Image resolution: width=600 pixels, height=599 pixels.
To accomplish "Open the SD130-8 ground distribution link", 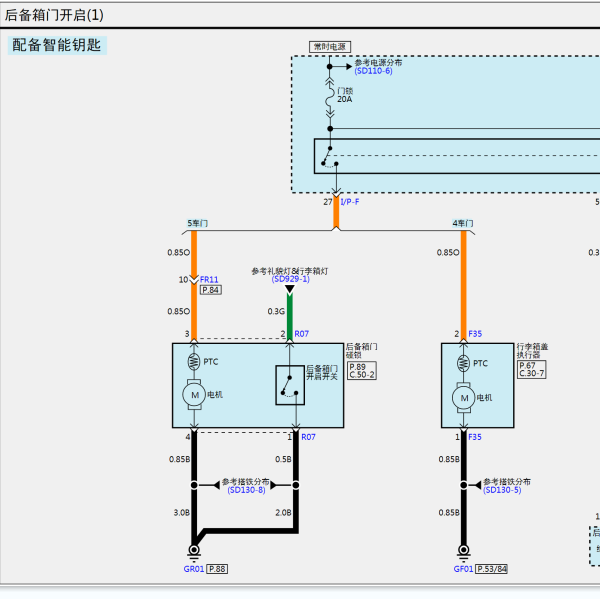I will pos(246,490).
